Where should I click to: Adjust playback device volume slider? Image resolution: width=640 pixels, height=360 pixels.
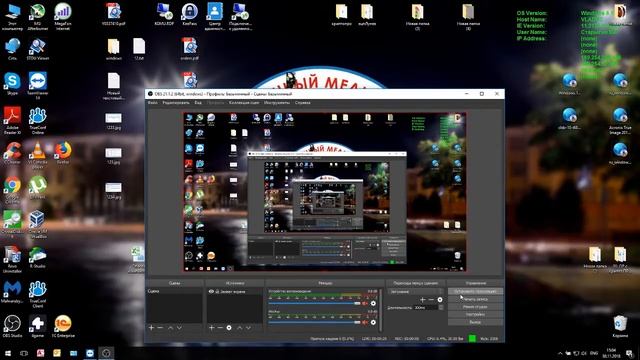pos(314,303)
